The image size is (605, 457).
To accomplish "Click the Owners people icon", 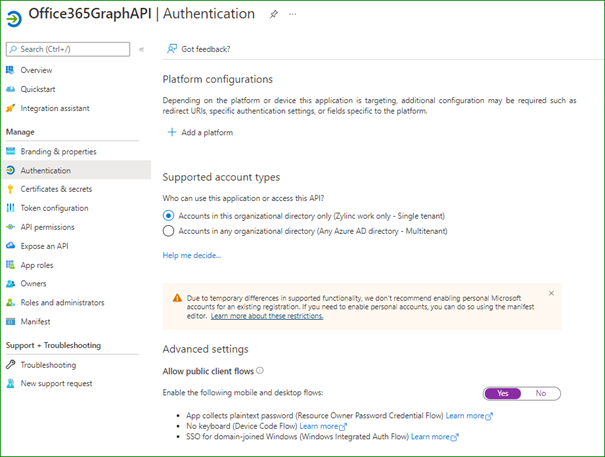I will (10, 284).
